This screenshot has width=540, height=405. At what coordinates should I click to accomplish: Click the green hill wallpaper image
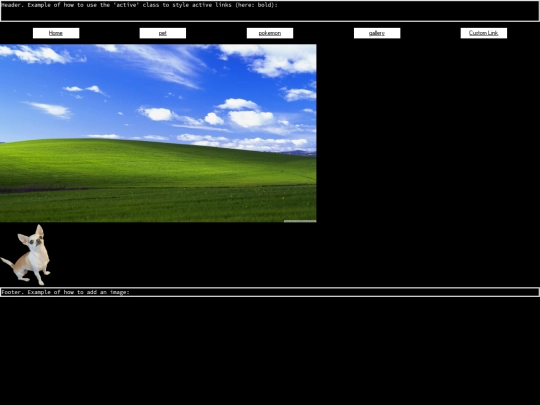pyautogui.click(x=158, y=133)
